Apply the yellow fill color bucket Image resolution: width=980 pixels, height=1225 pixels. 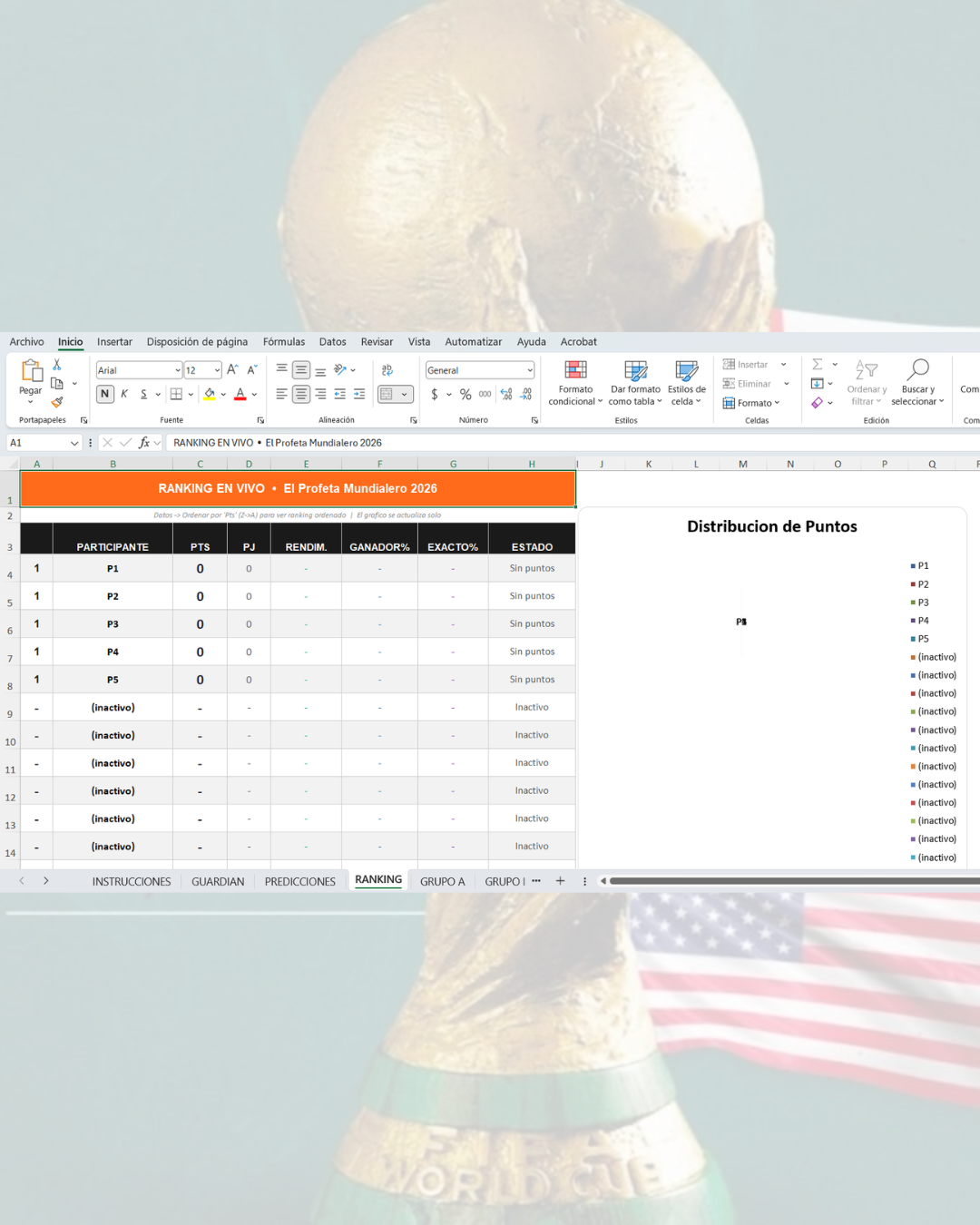pos(210,394)
